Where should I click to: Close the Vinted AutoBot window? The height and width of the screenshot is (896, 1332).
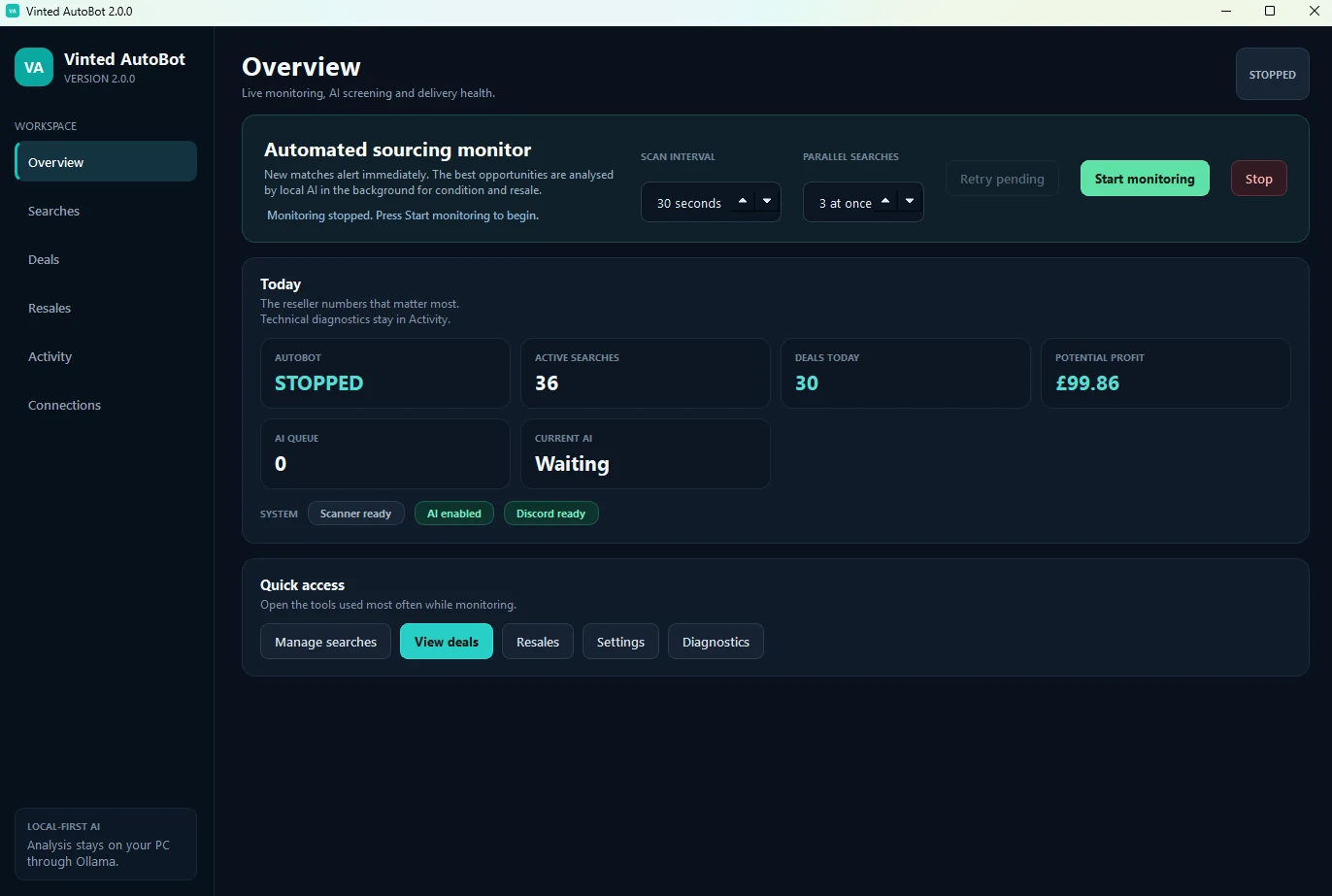tap(1313, 12)
